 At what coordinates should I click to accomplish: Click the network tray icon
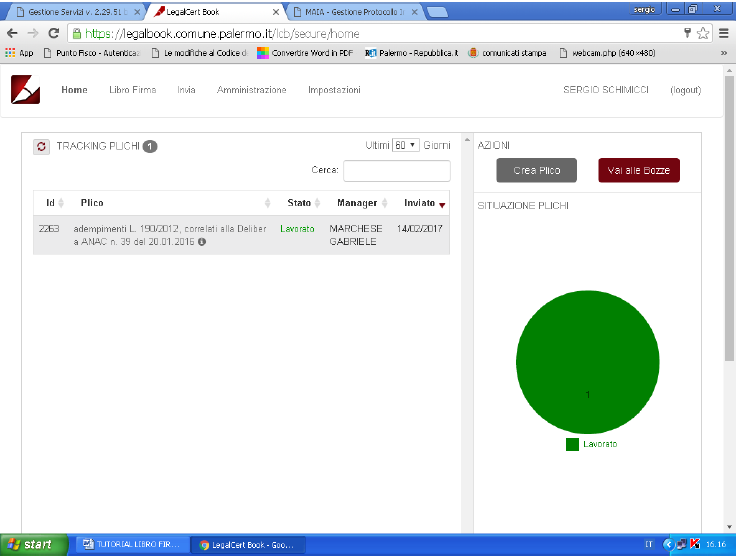coord(682,544)
